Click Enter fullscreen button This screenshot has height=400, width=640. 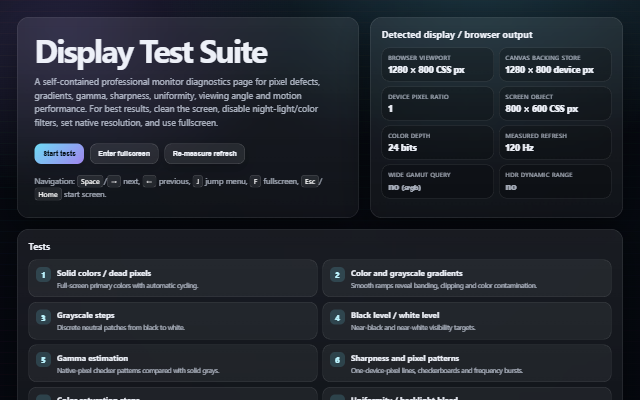[124, 153]
